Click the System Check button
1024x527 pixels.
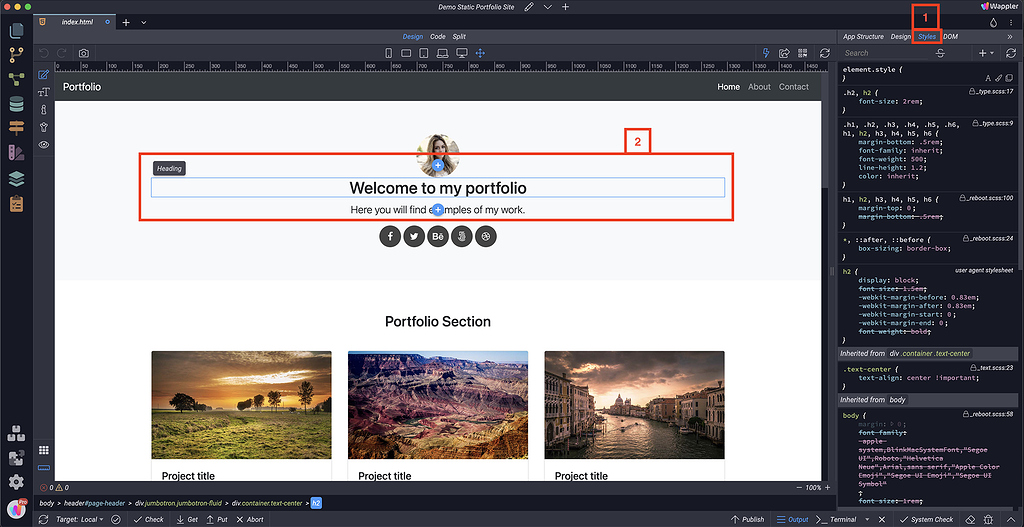(x=926, y=519)
